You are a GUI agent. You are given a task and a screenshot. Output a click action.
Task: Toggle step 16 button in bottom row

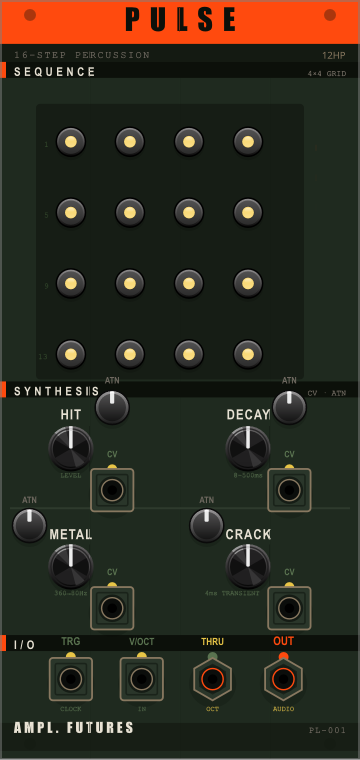(248, 354)
